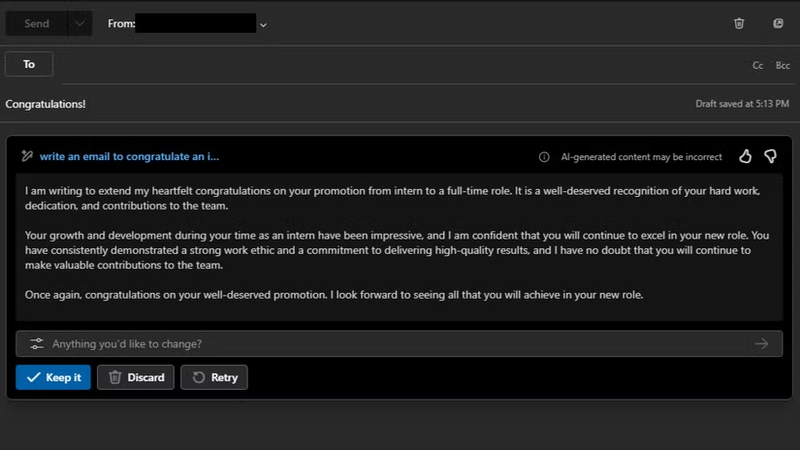800x450 pixels.
Task: Submit the change request with the arrow icon
Action: coord(762,344)
